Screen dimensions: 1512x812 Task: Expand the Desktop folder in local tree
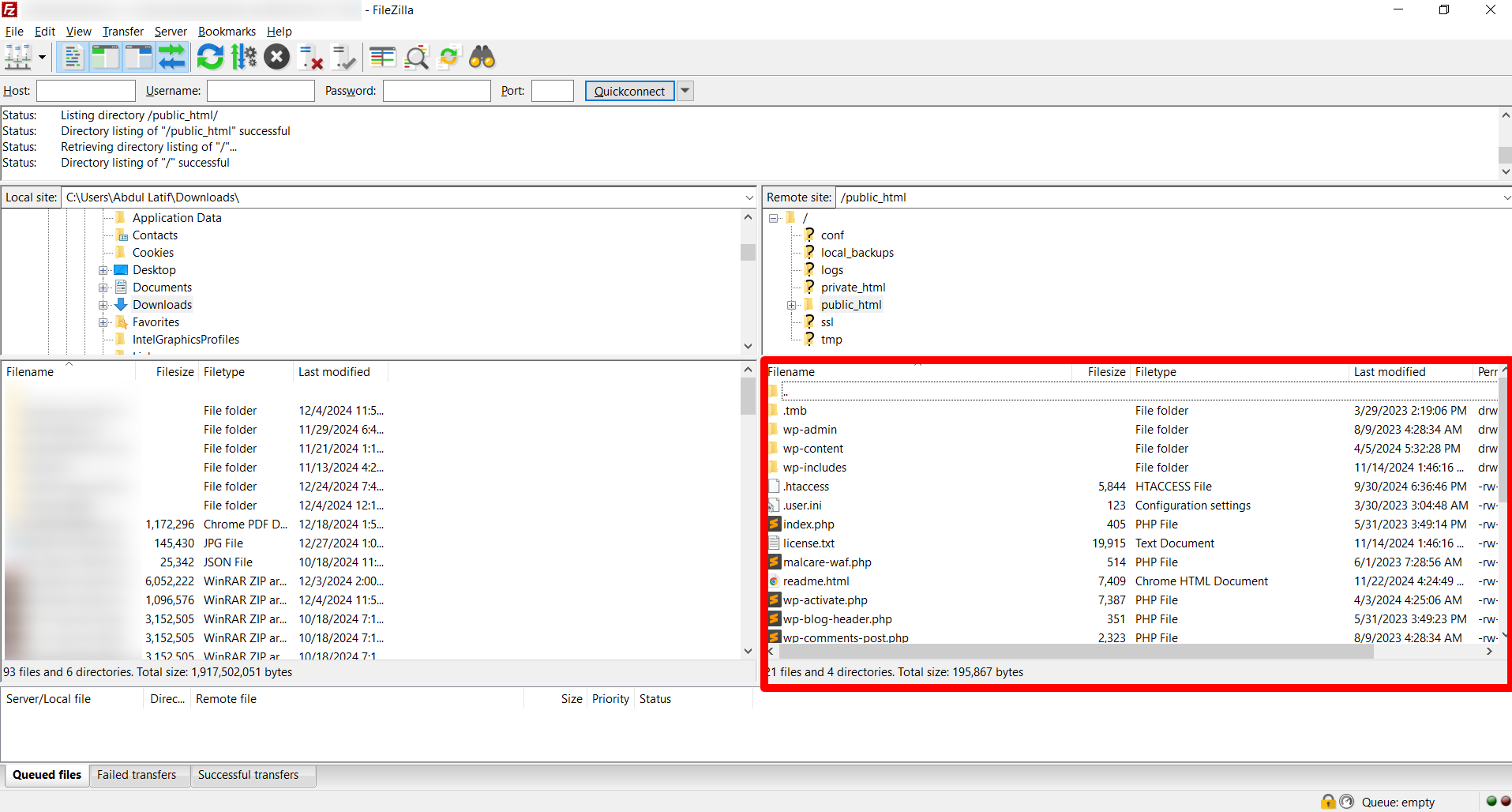click(103, 269)
